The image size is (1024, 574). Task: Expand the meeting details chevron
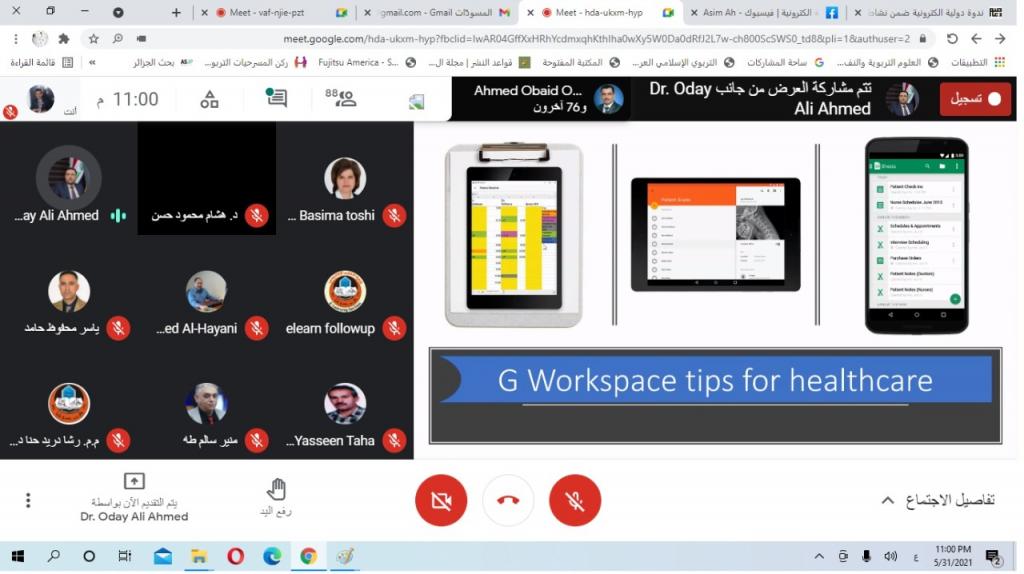click(886, 500)
